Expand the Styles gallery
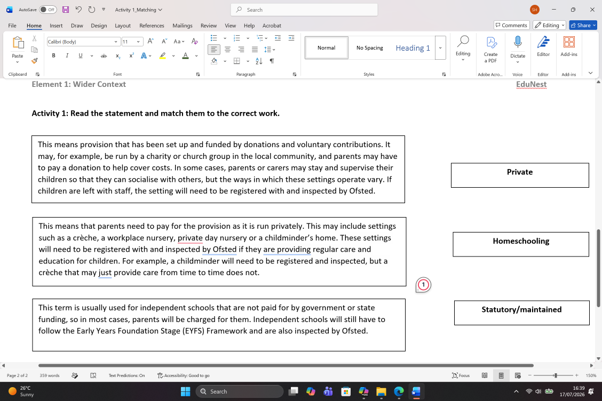 click(x=440, y=48)
